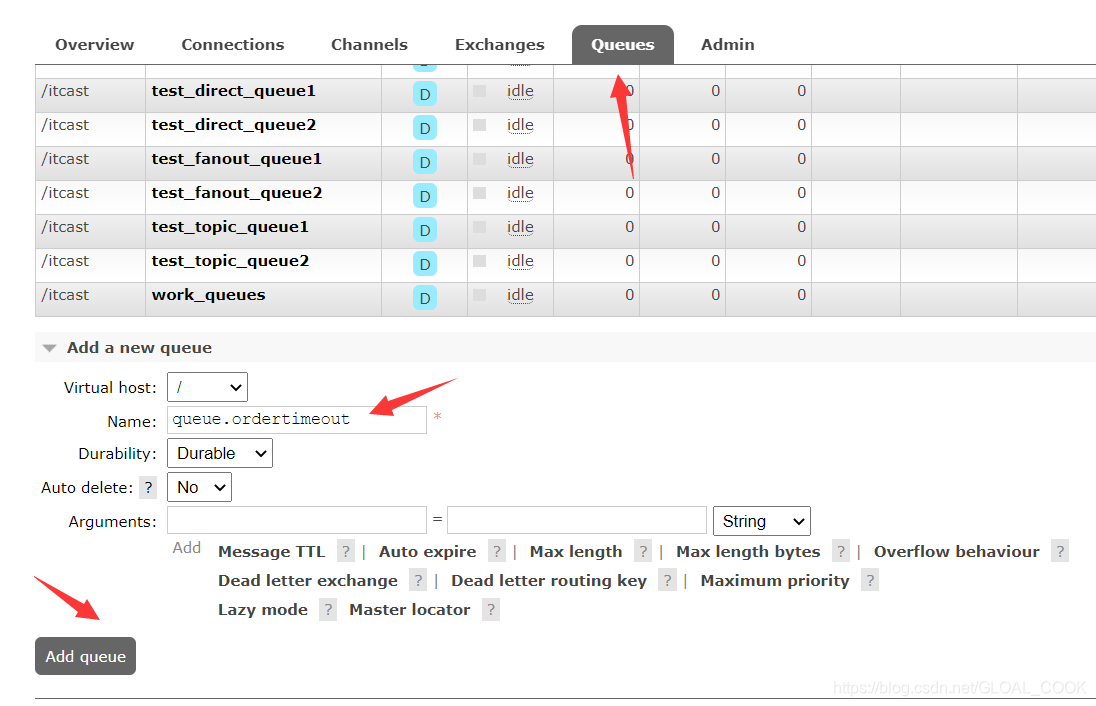Click the D durable badge for test_fanout_queue1
The width and height of the screenshot is (1096, 706).
point(424,162)
